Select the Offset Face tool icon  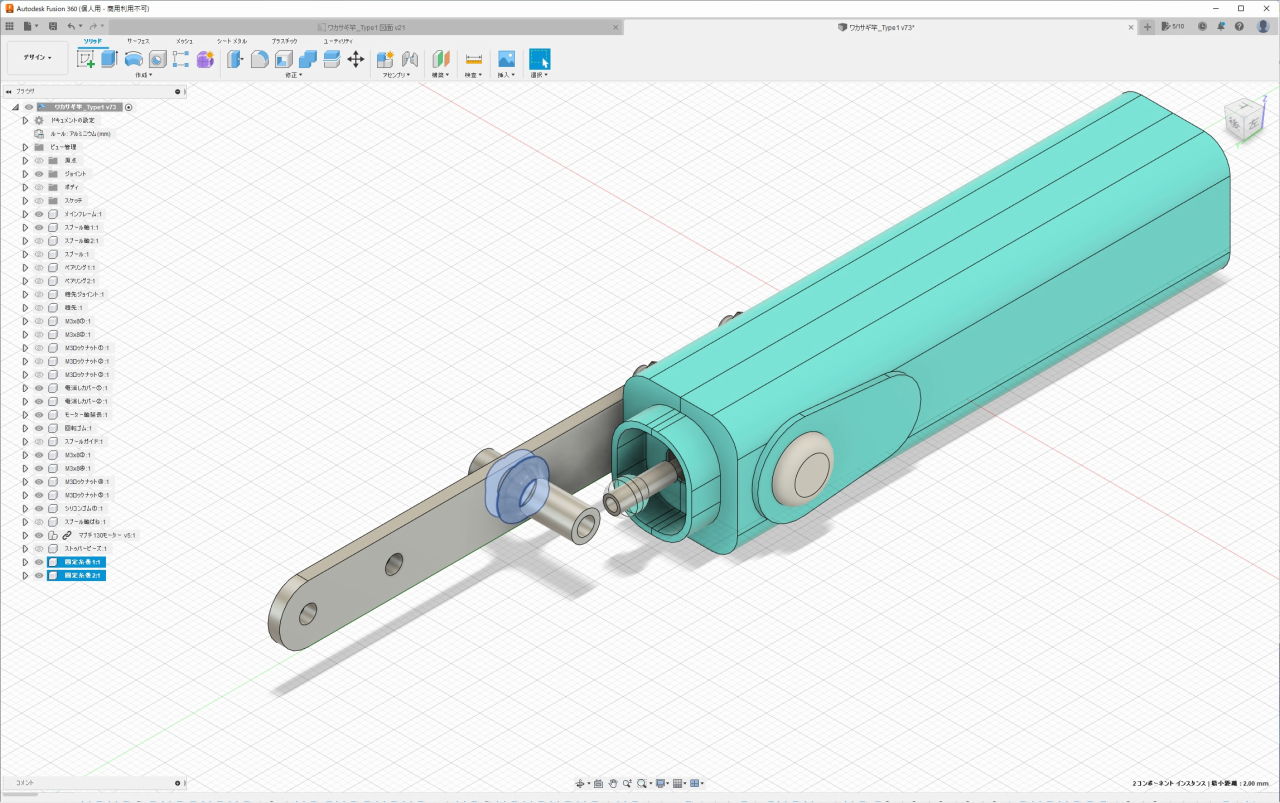(x=331, y=59)
